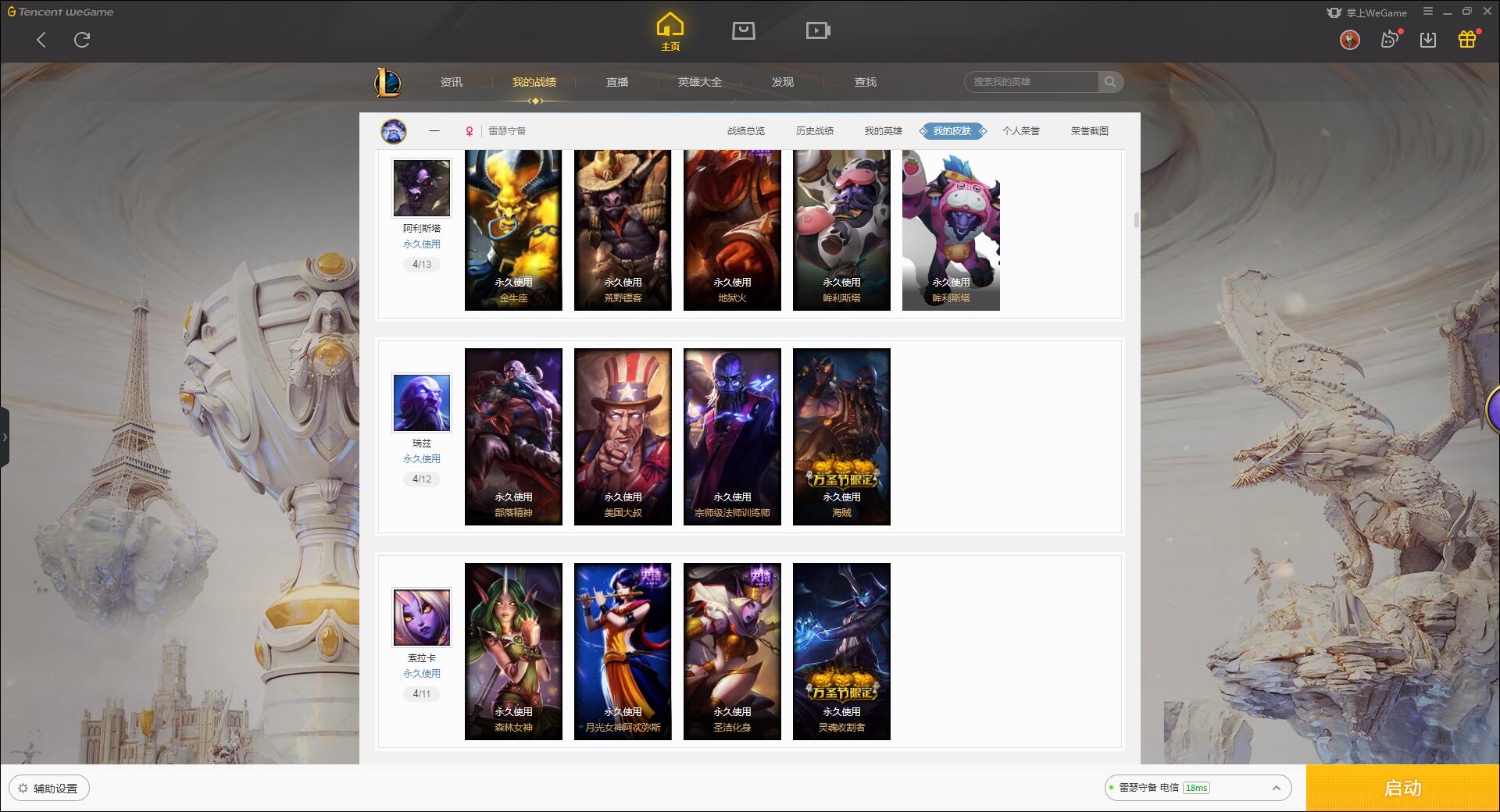
Task: Click the 启动 launch button
Action: (x=1402, y=789)
